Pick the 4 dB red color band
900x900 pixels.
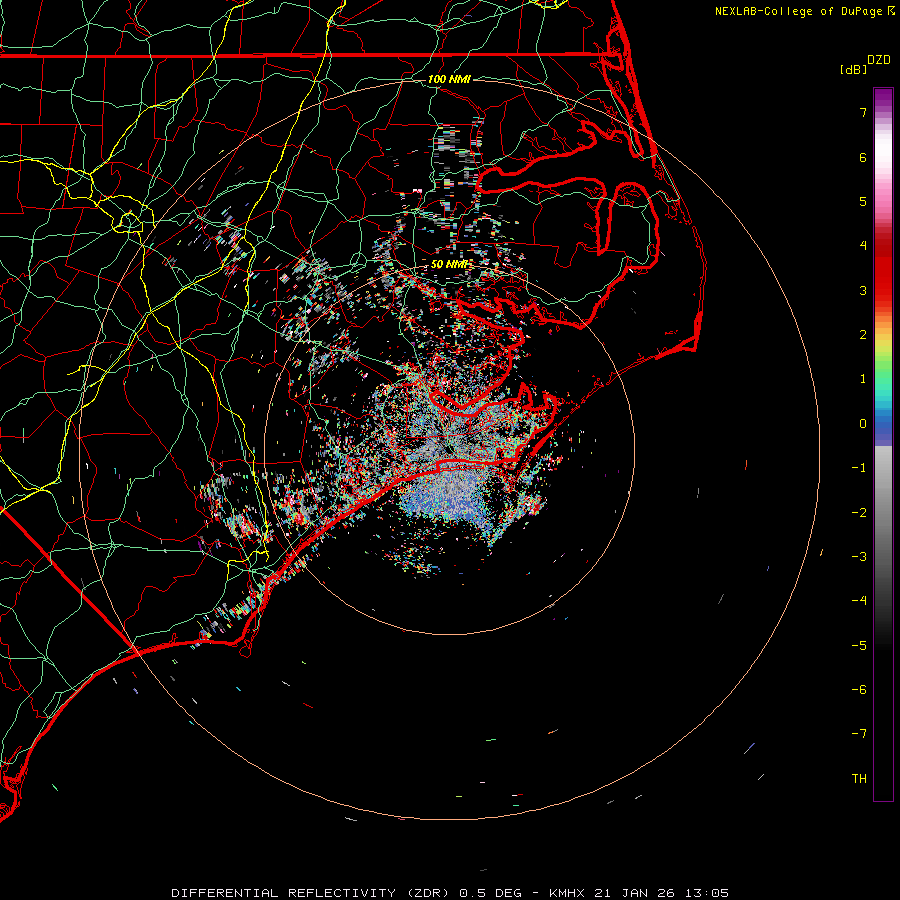[x=883, y=246]
